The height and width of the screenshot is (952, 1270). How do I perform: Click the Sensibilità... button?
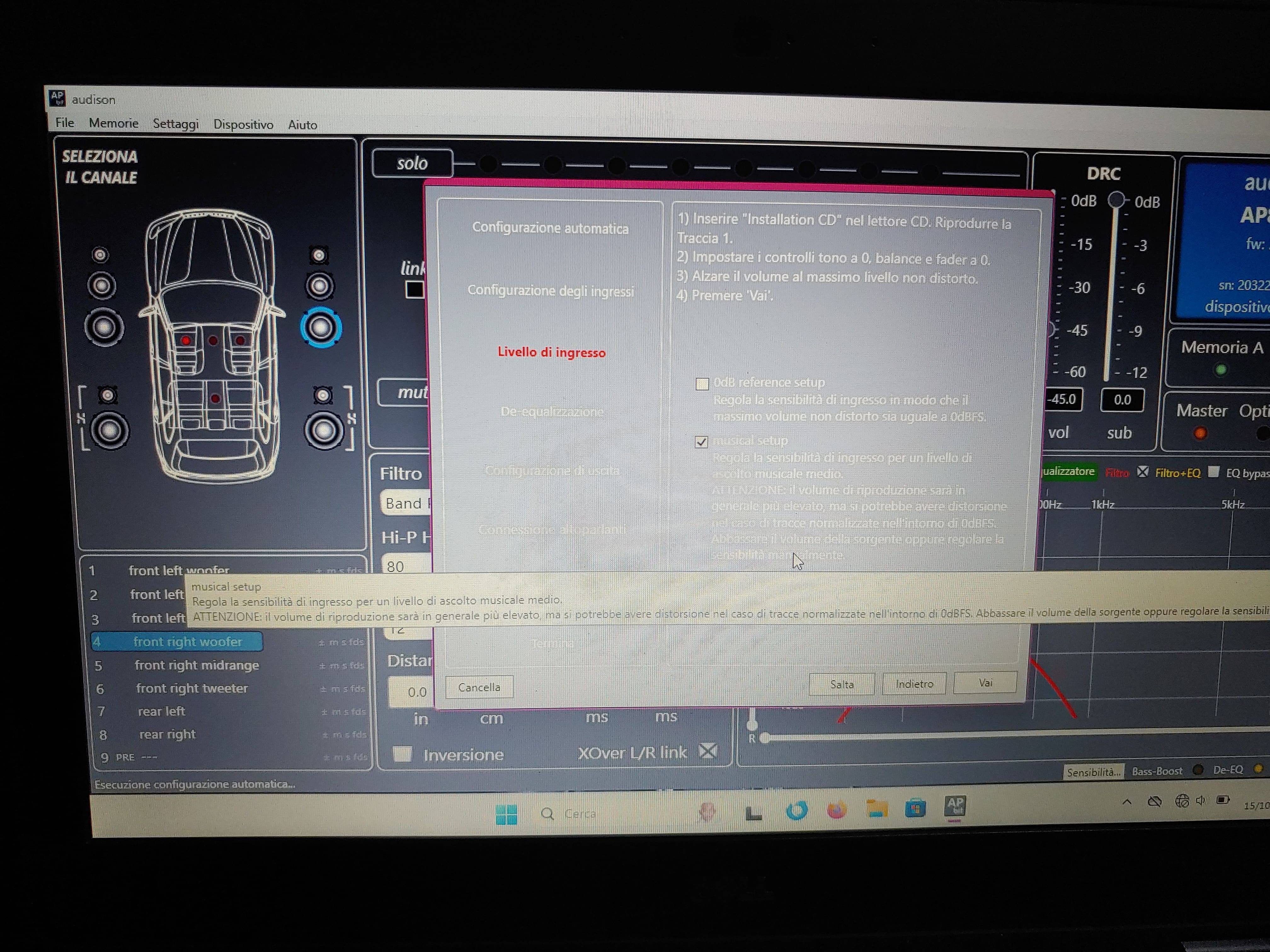click(1093, 772)
